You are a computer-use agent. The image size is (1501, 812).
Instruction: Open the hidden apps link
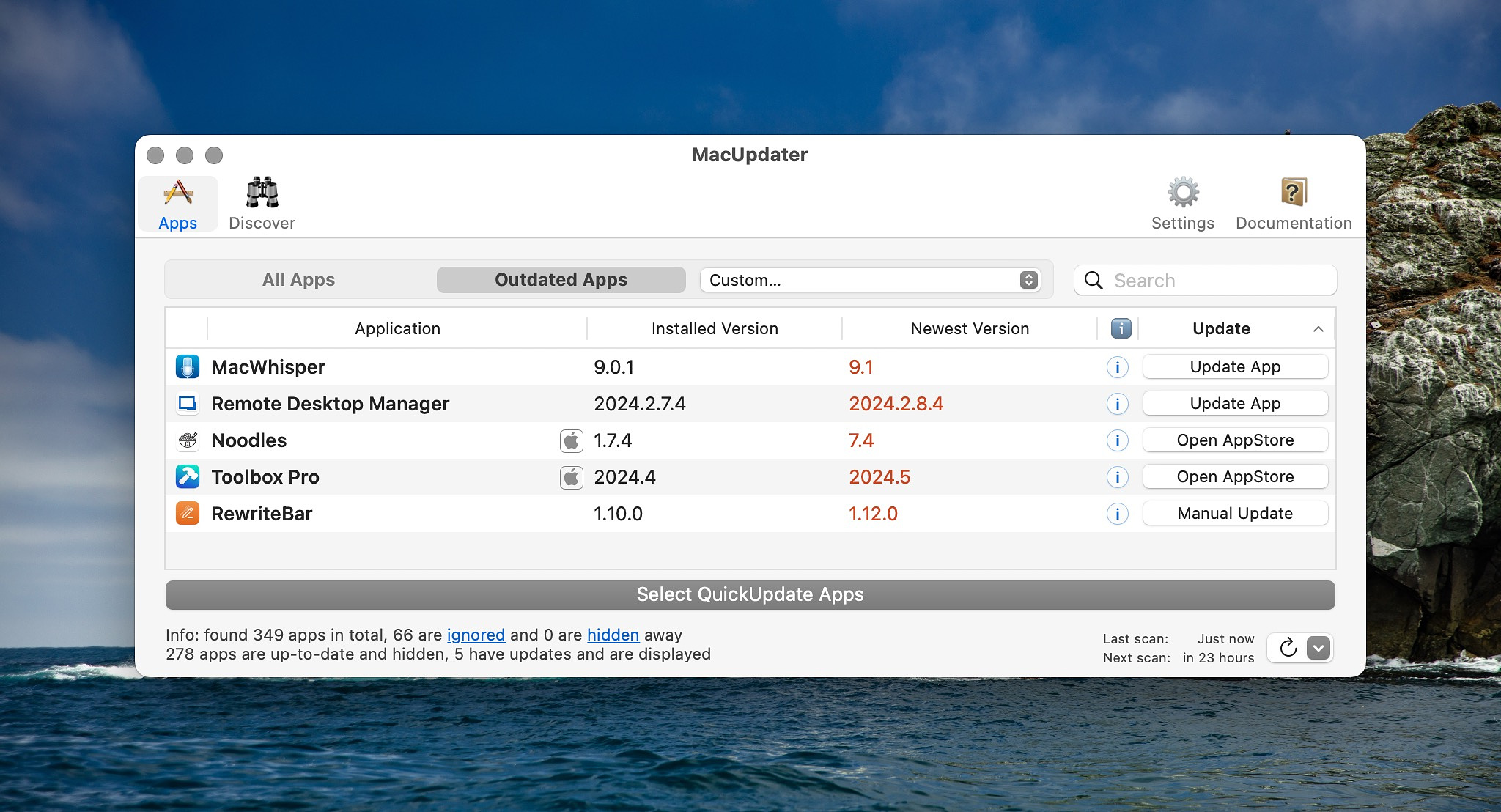pyautogui.click(x=613, y=635)
